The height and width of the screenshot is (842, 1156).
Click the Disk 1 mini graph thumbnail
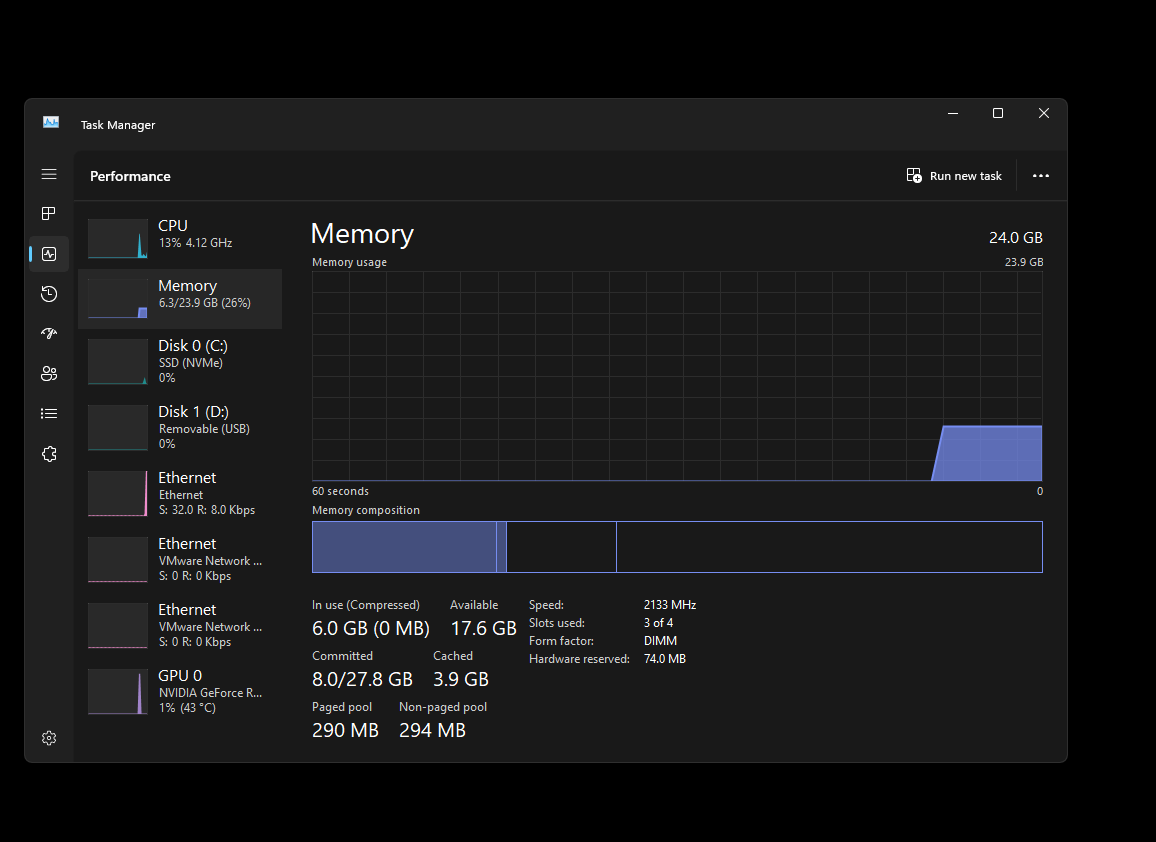point(118,428)
